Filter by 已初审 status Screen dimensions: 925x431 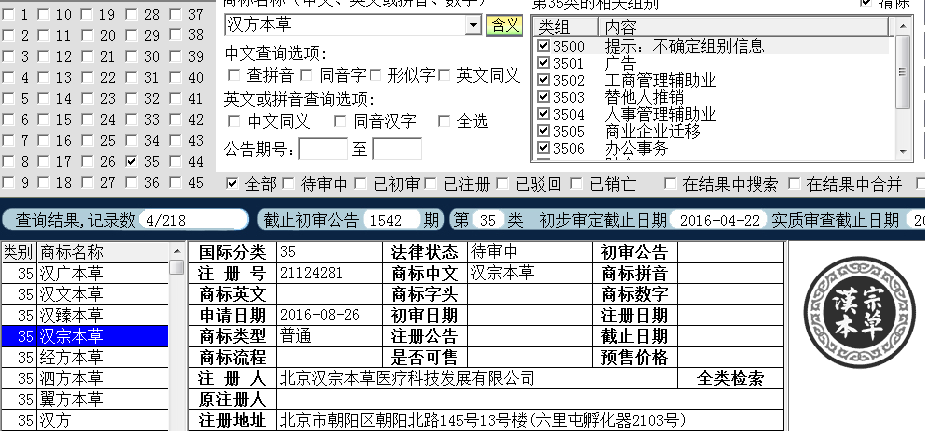point(360,184)
